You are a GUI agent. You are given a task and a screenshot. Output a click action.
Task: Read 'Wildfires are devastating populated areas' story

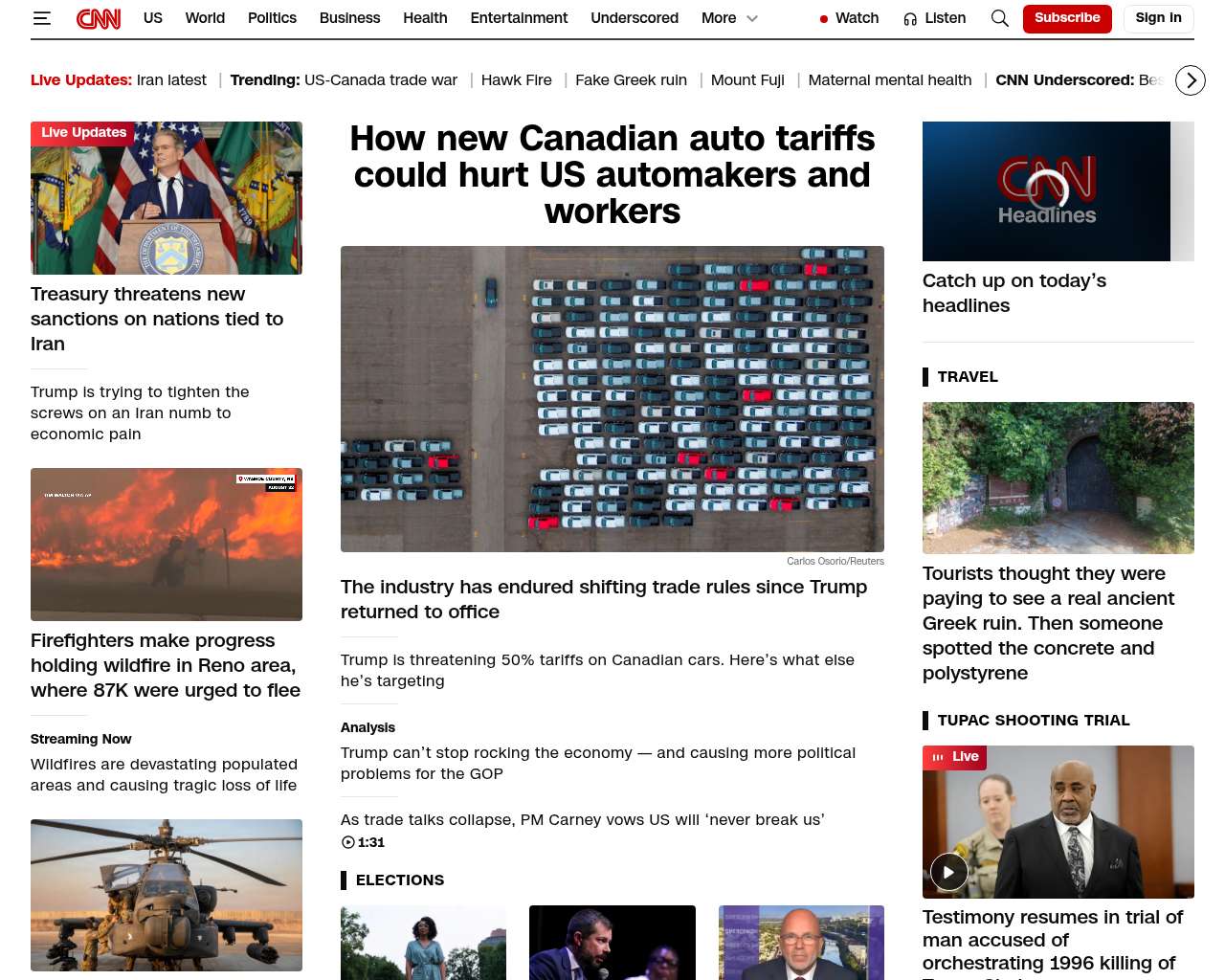click(x=164, y=774)
